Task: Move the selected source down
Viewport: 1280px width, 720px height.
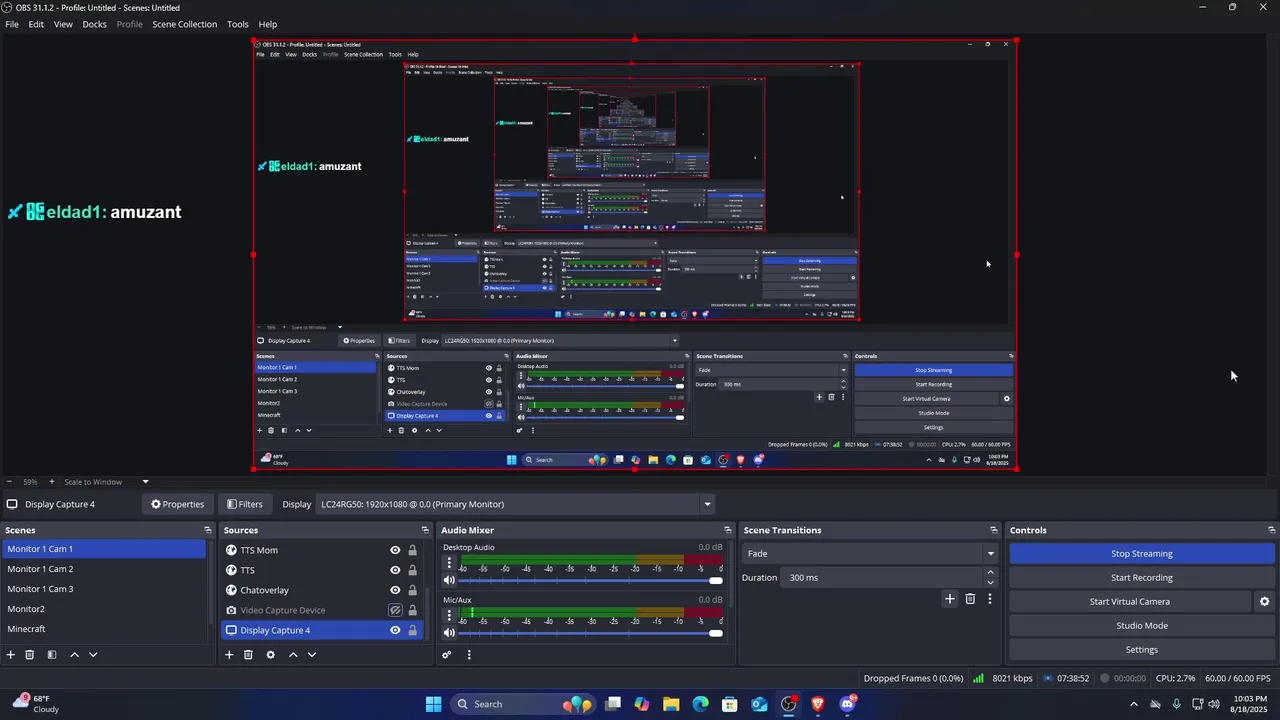Action: coord(312,655)
